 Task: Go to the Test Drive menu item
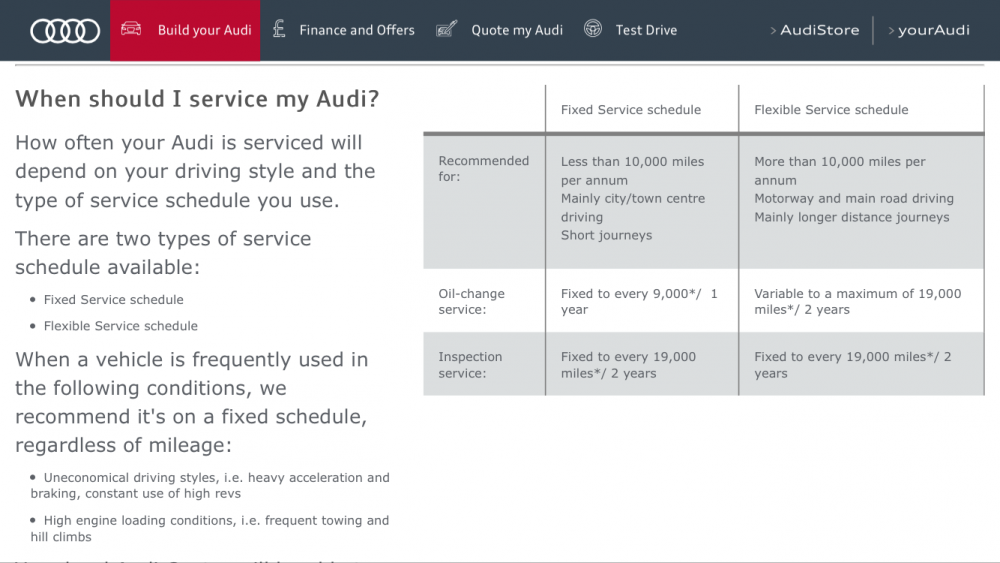(646, 30)
